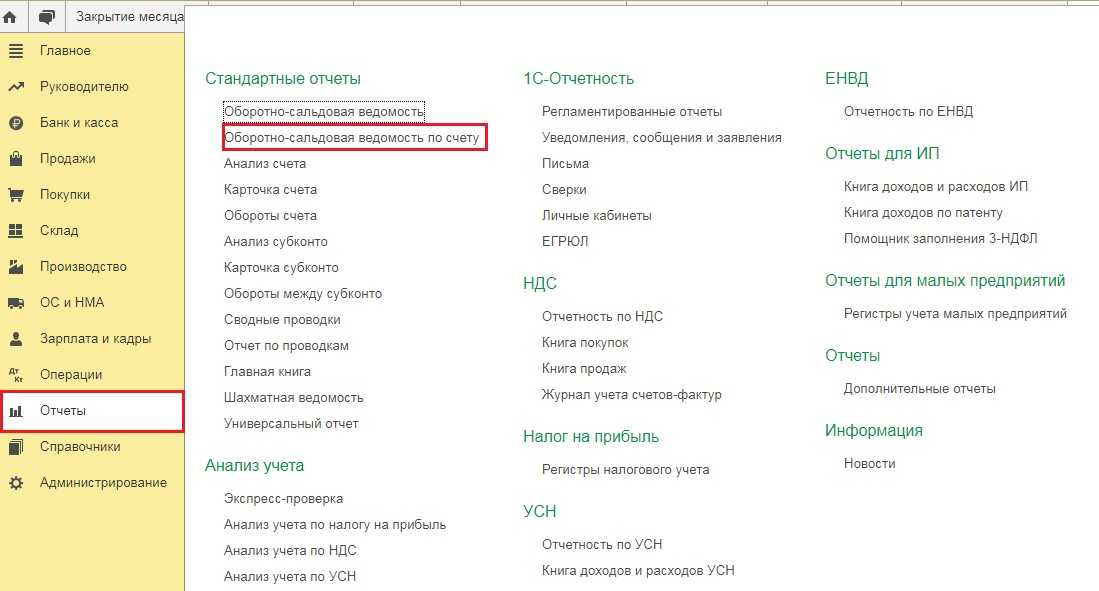Click the factory Production icon
Image resolution: width=1099 pixels, height=591 pixels.
click(x=16, y=267)
